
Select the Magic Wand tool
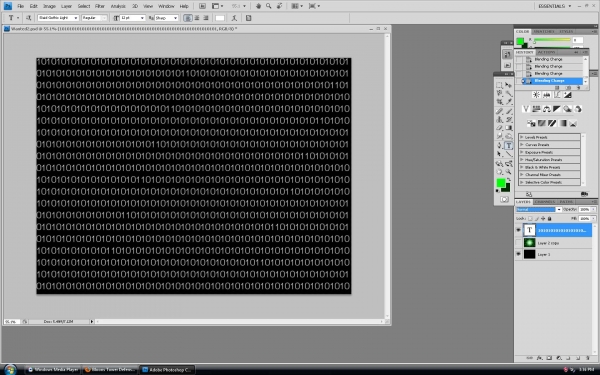(509, 93)
